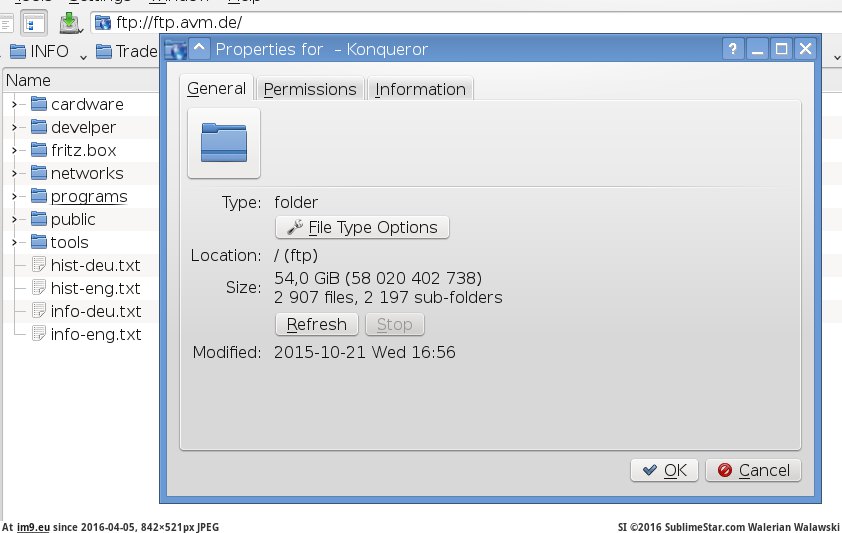Click the site icon in address bar
The height and width of the screenshot is (533, 842).
pos(103,23)
